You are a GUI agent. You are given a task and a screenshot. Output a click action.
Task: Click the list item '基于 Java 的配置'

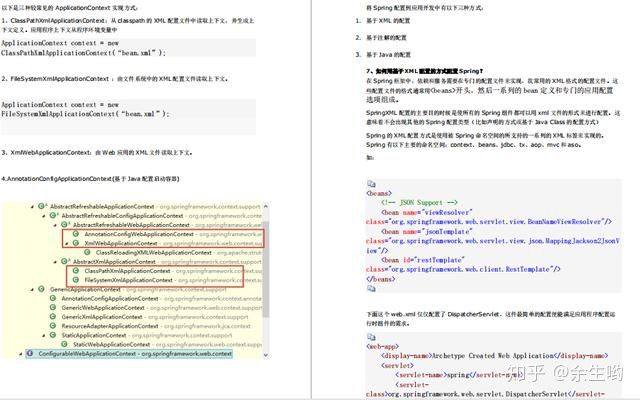pos(388,54)
